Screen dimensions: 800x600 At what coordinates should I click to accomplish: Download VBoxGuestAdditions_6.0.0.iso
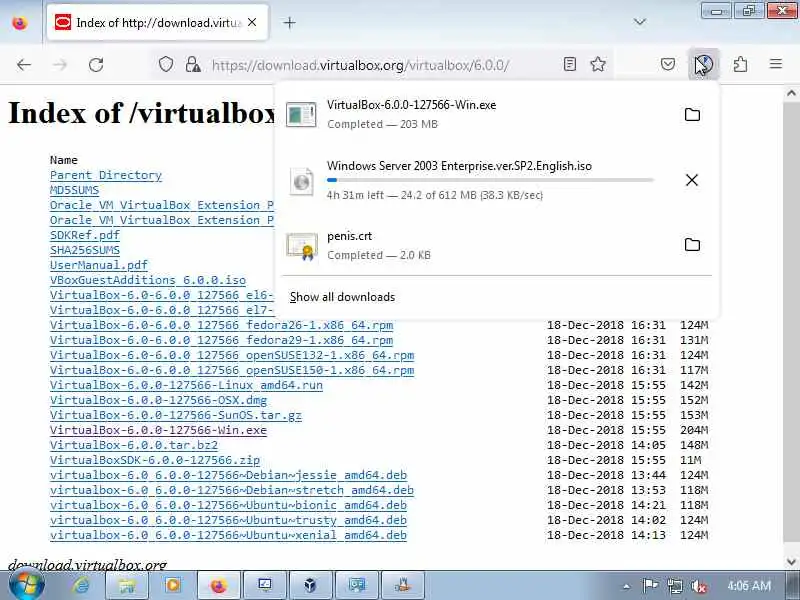[148, 280]
